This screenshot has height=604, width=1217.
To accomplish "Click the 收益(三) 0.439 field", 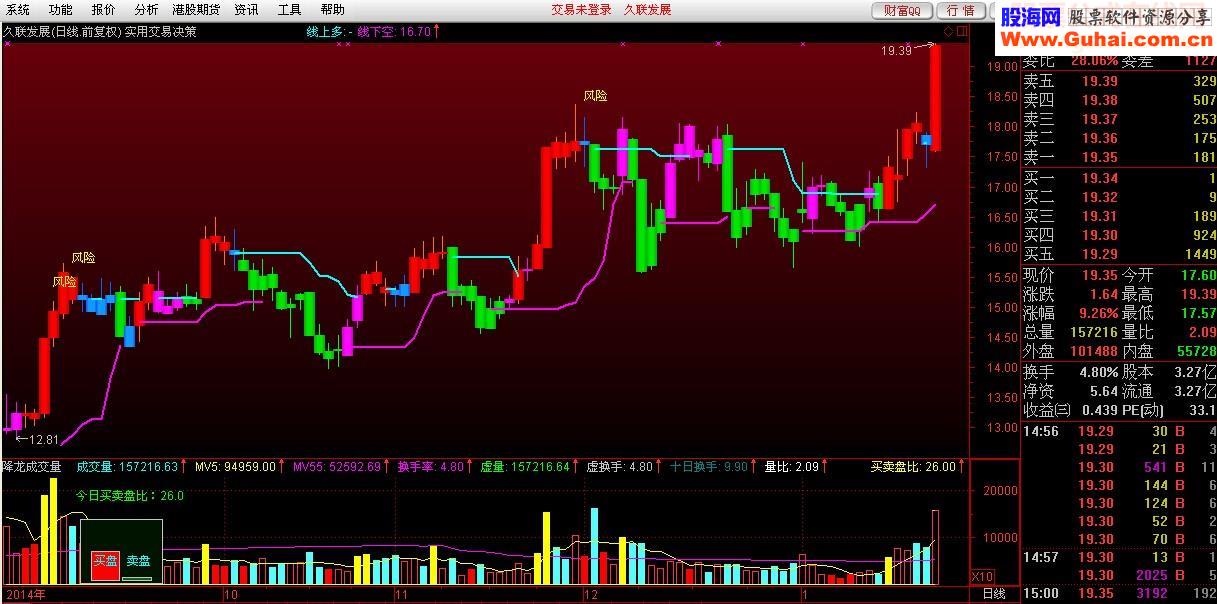I will pos(1070,410).
